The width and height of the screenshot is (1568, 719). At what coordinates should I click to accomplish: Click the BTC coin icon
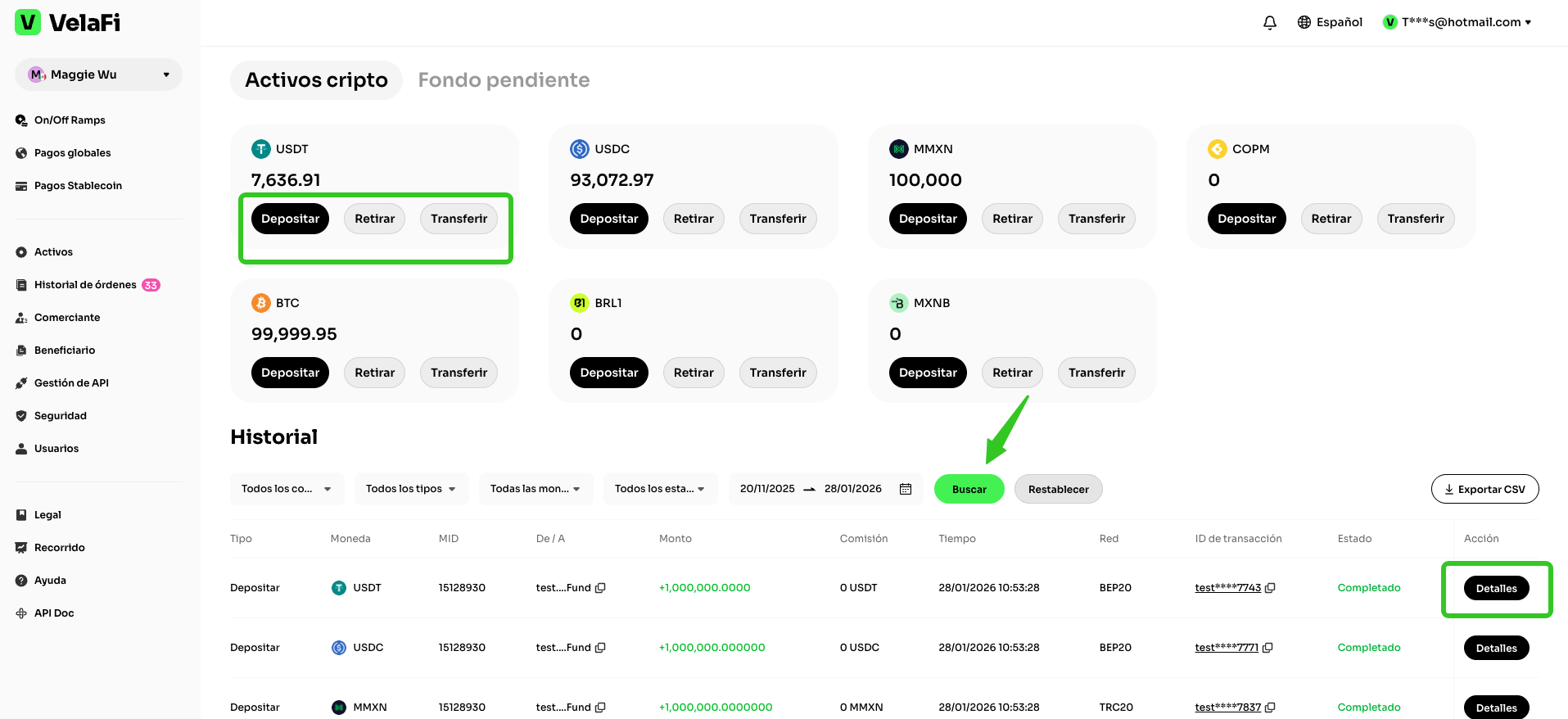point(260,303)
